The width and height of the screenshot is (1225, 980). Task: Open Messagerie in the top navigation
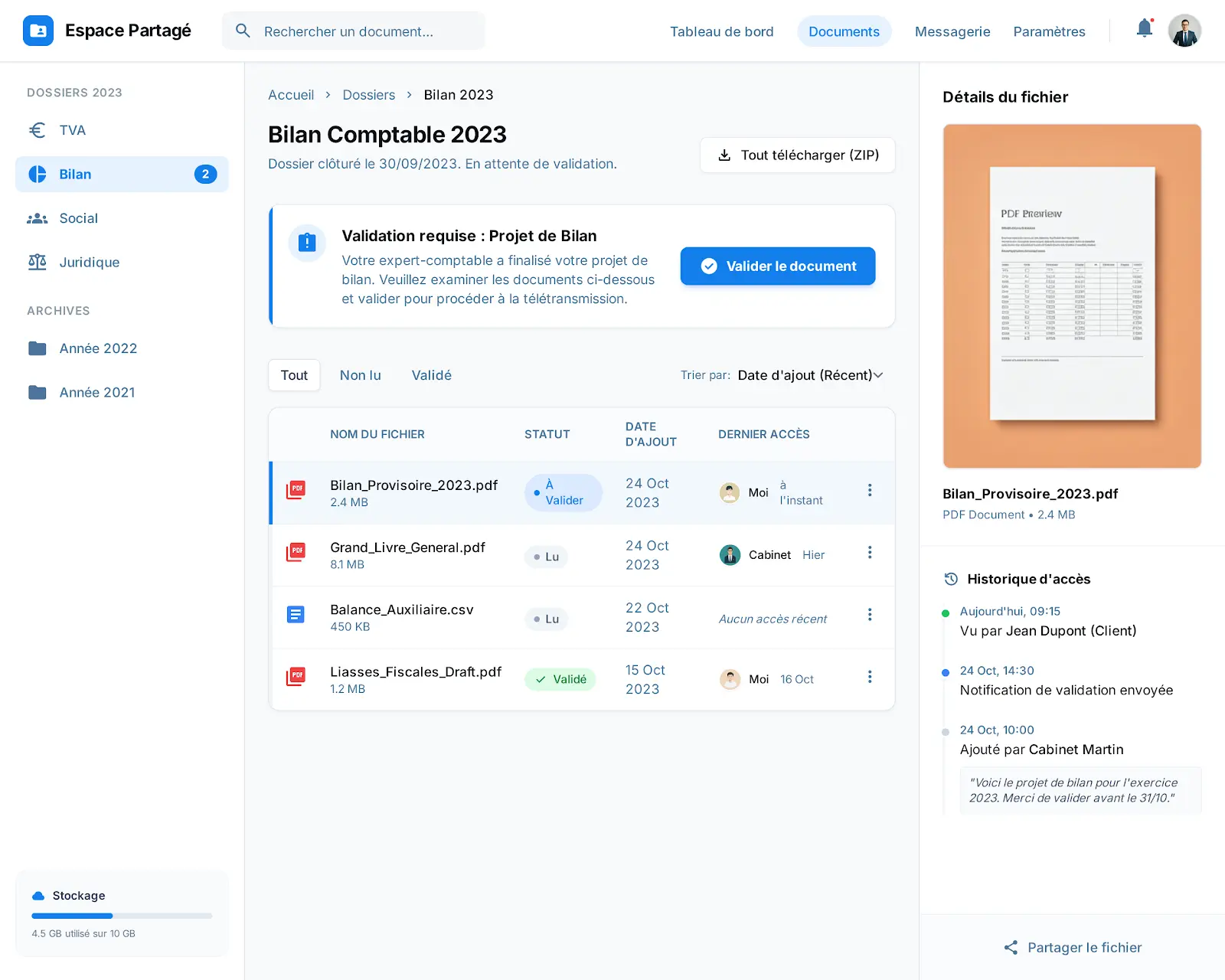(952, 31)
